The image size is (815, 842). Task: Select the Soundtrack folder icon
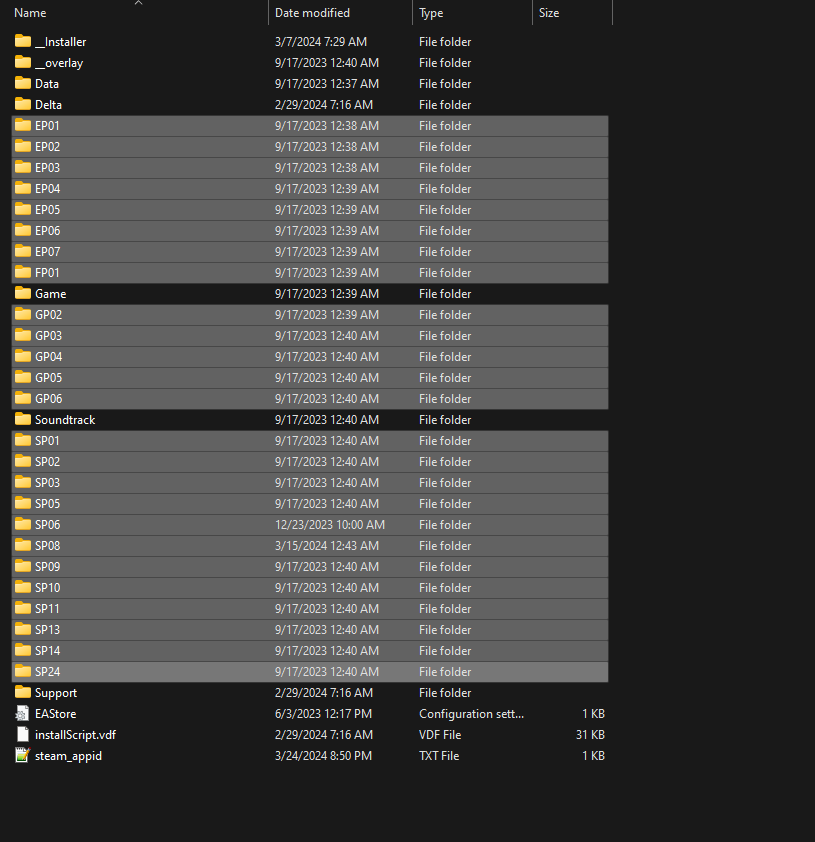point(23,420)
